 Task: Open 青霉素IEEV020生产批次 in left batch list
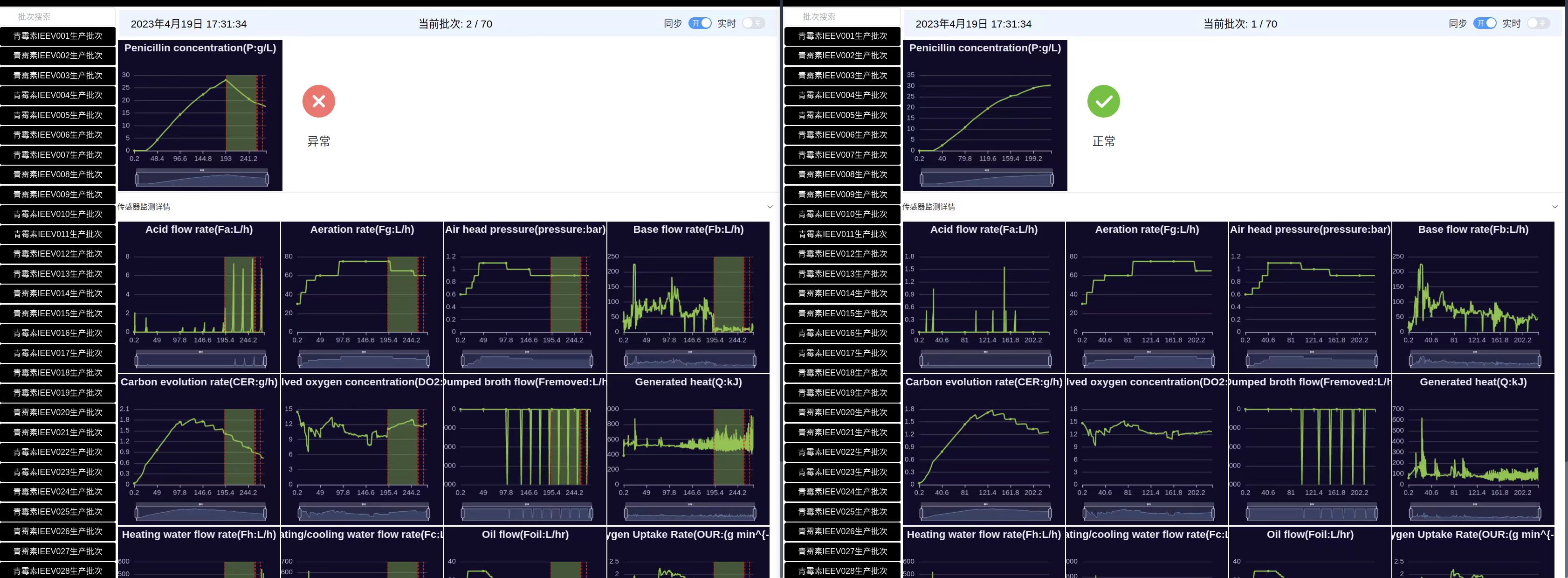[58, 412]
